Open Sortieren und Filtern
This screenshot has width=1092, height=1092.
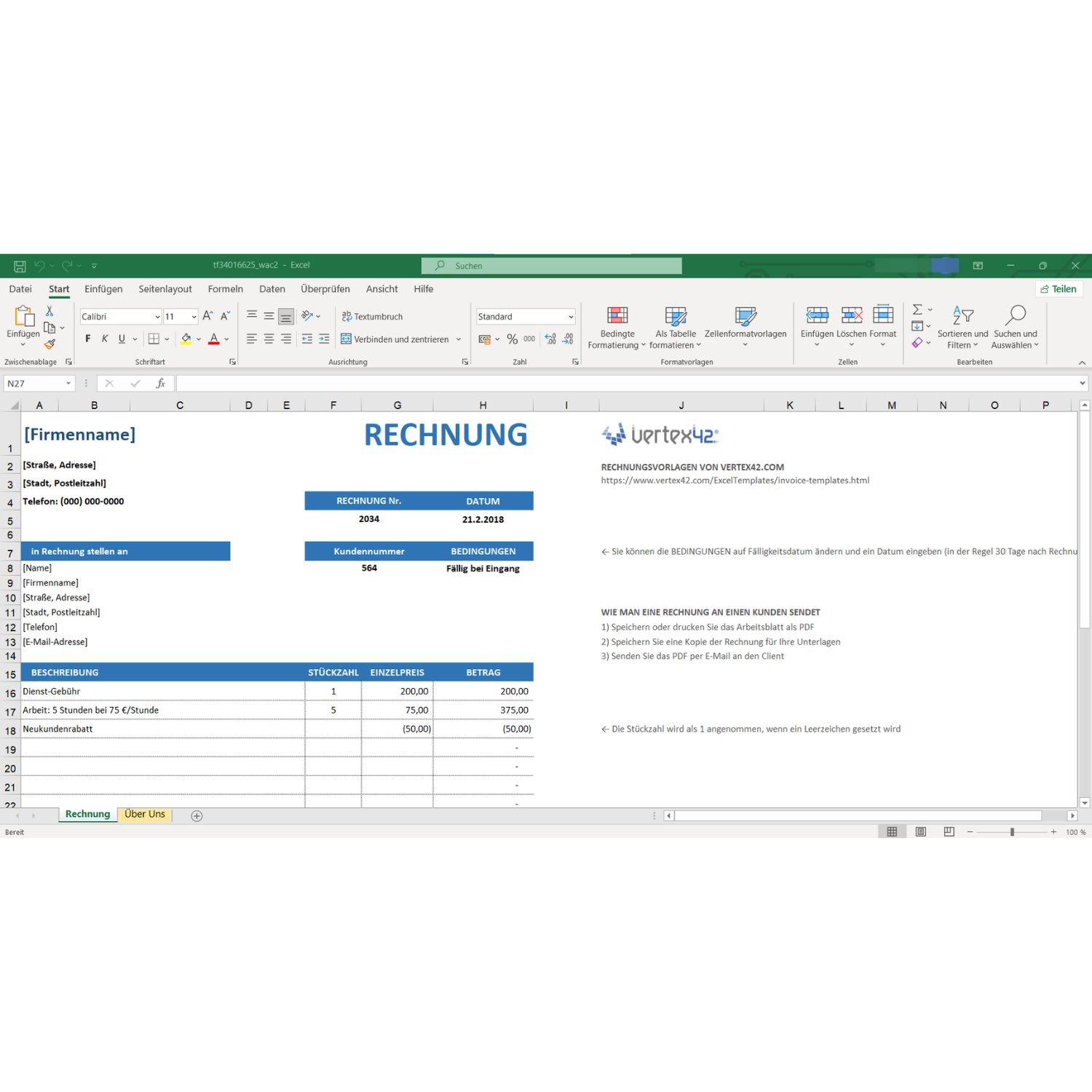click(x=962, y=328)
